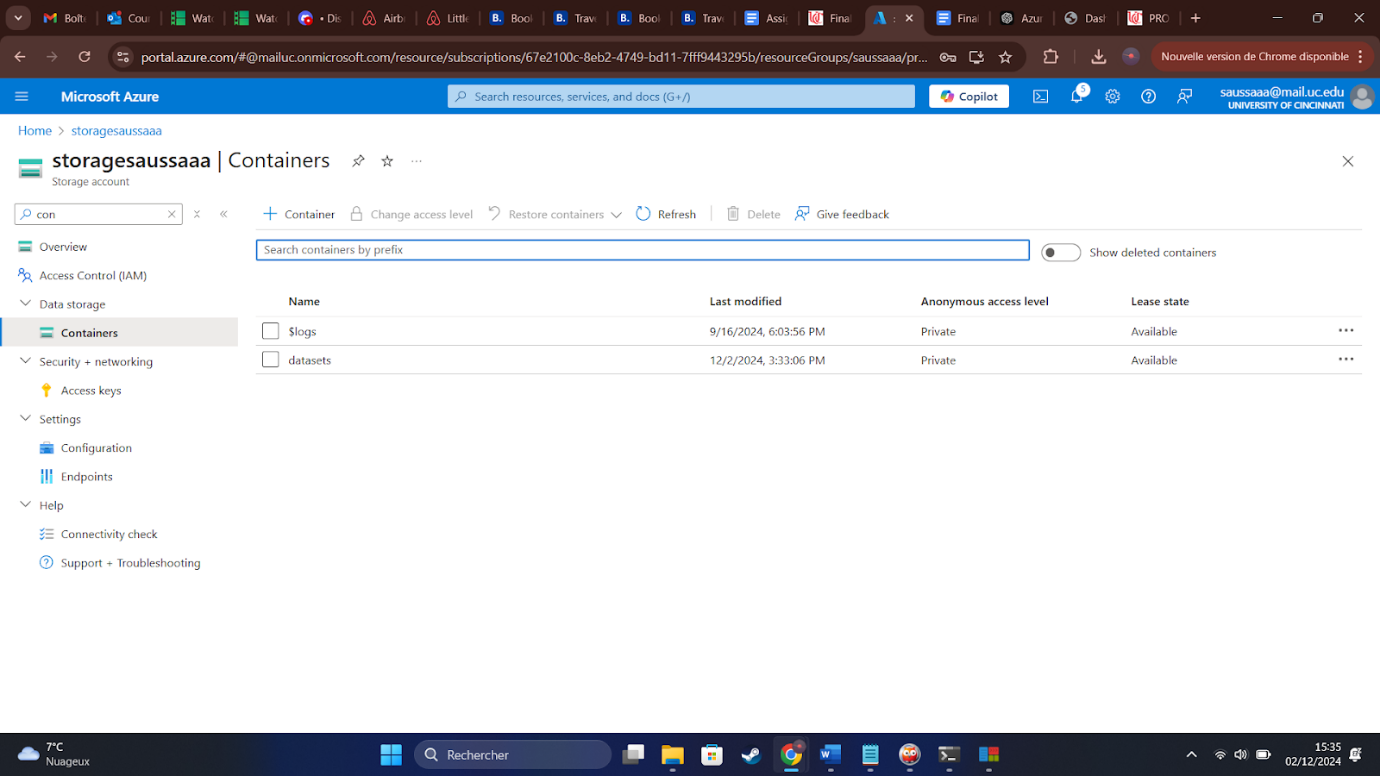Open the Help question mark menu
The width and height of the screenshot is (1380, 776).
[x=1149, y=97]
